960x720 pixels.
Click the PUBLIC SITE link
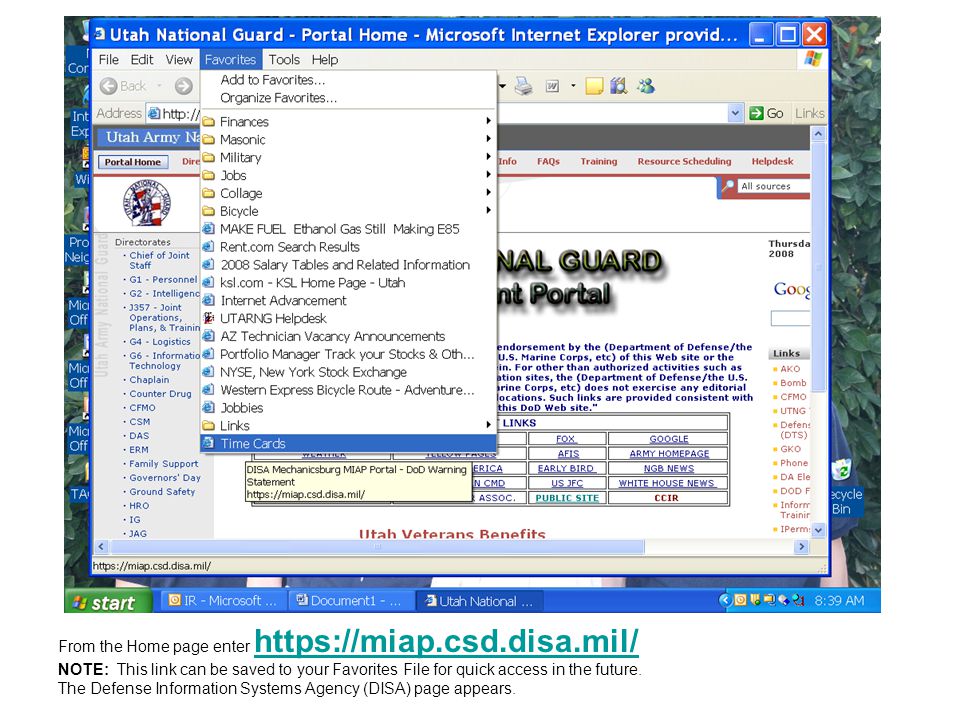click(568, 498)
